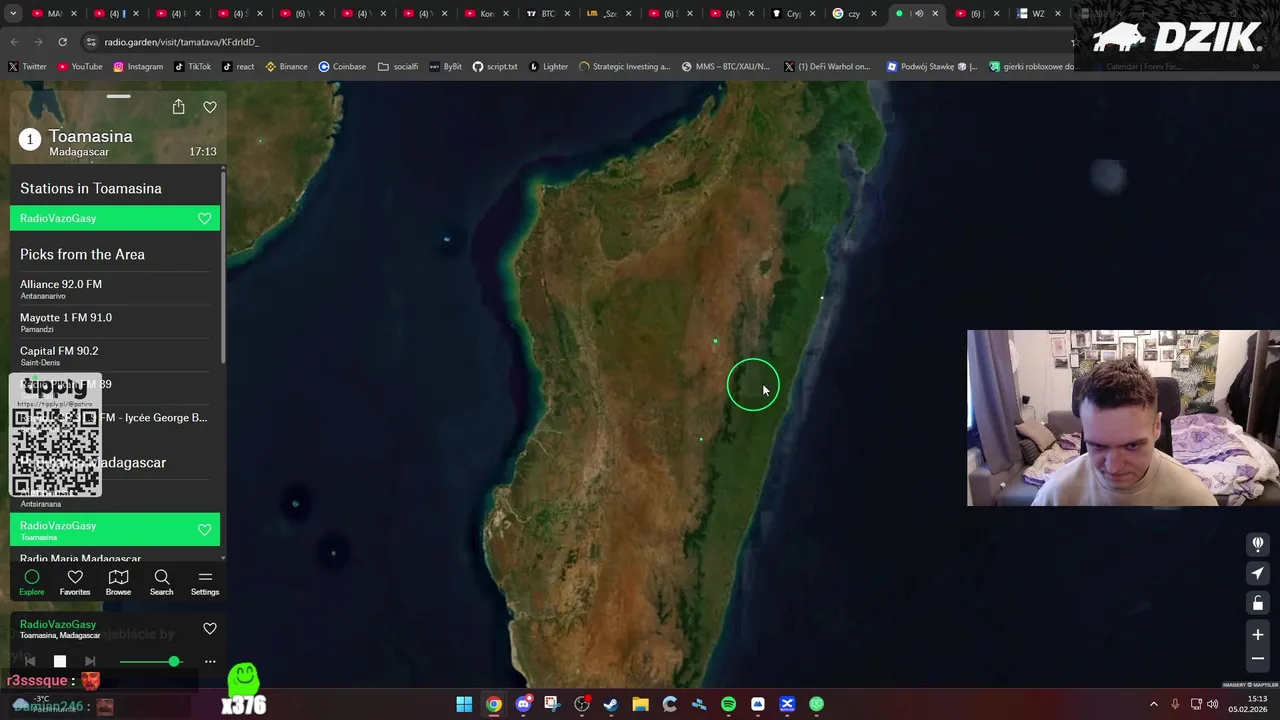Play Radio Maria Madagascar station

(x=115, y=558)
